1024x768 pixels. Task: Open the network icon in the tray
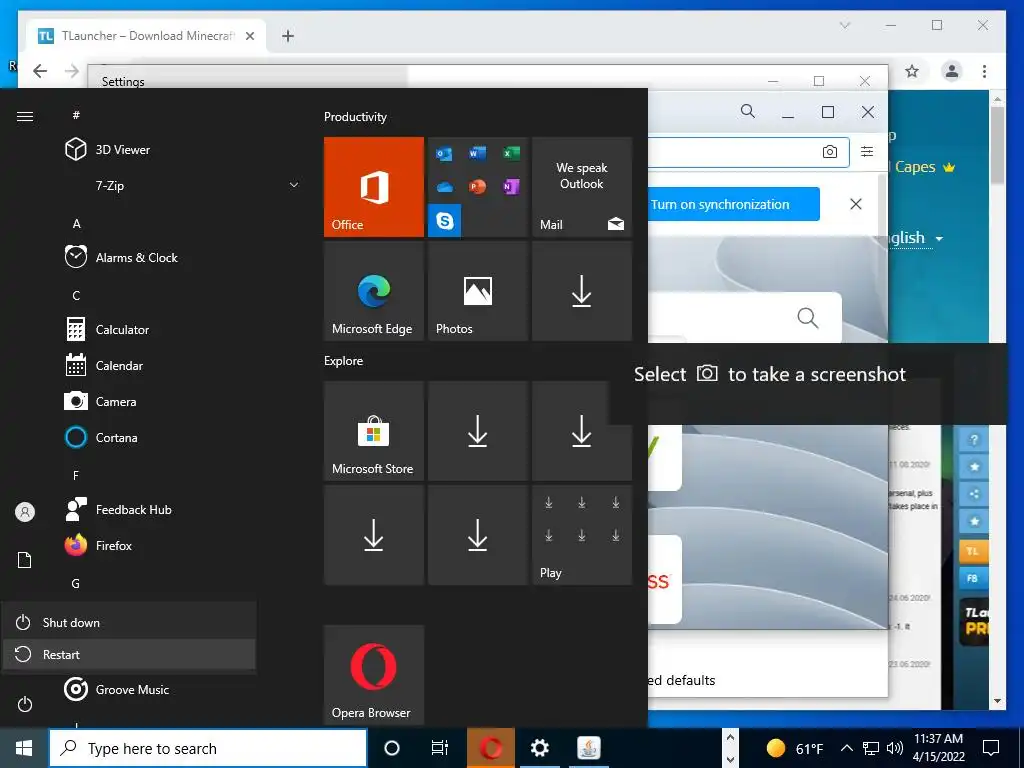click(871, 748)
